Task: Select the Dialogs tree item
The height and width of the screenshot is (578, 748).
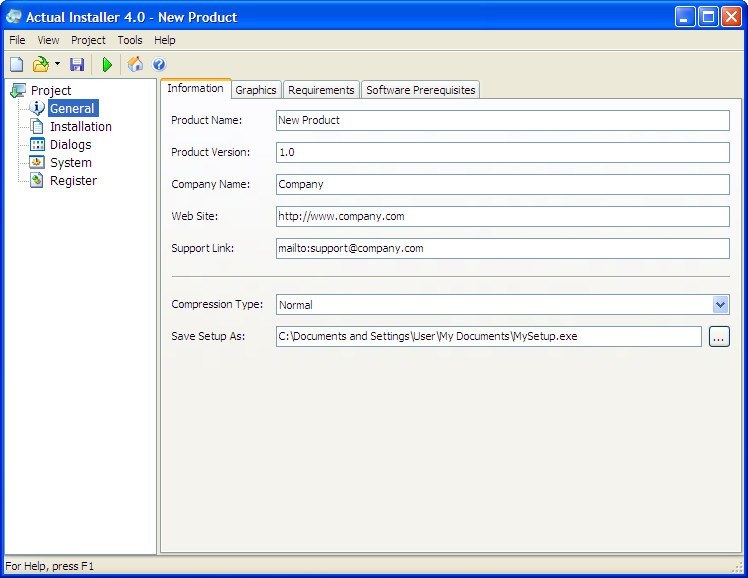Action: (70, 144)
